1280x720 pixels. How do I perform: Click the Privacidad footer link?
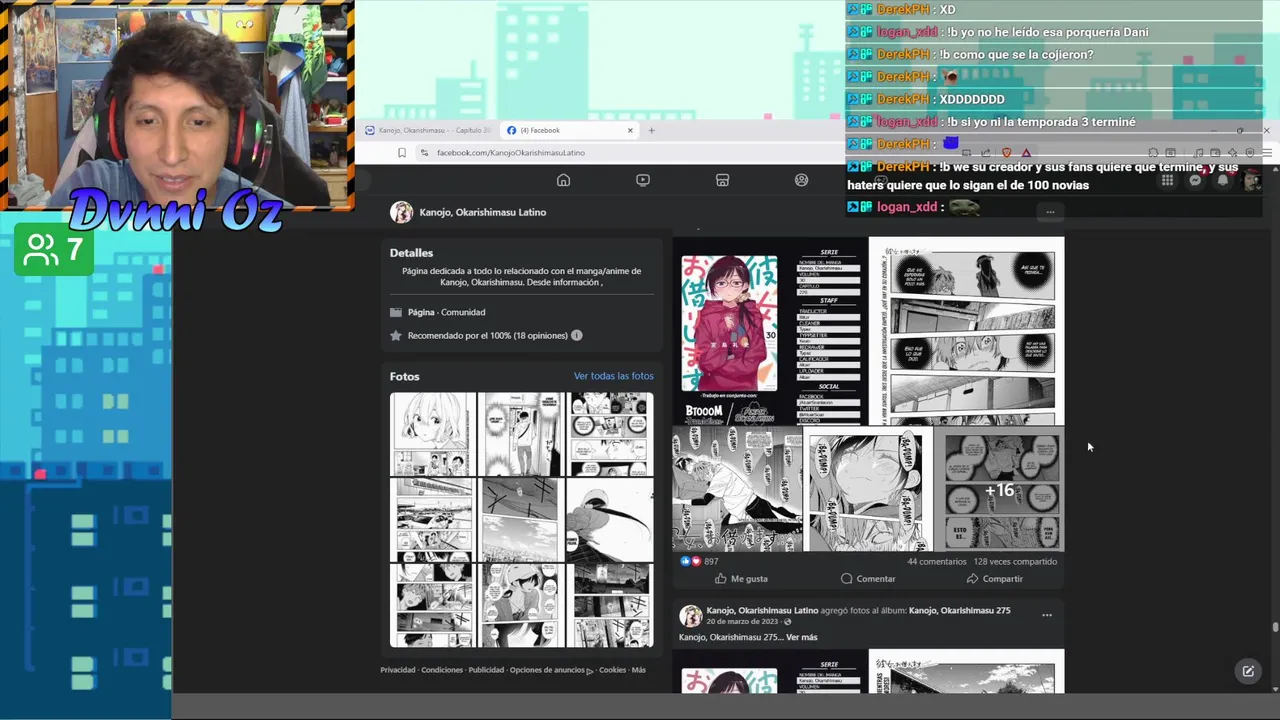tap(397, 670)
